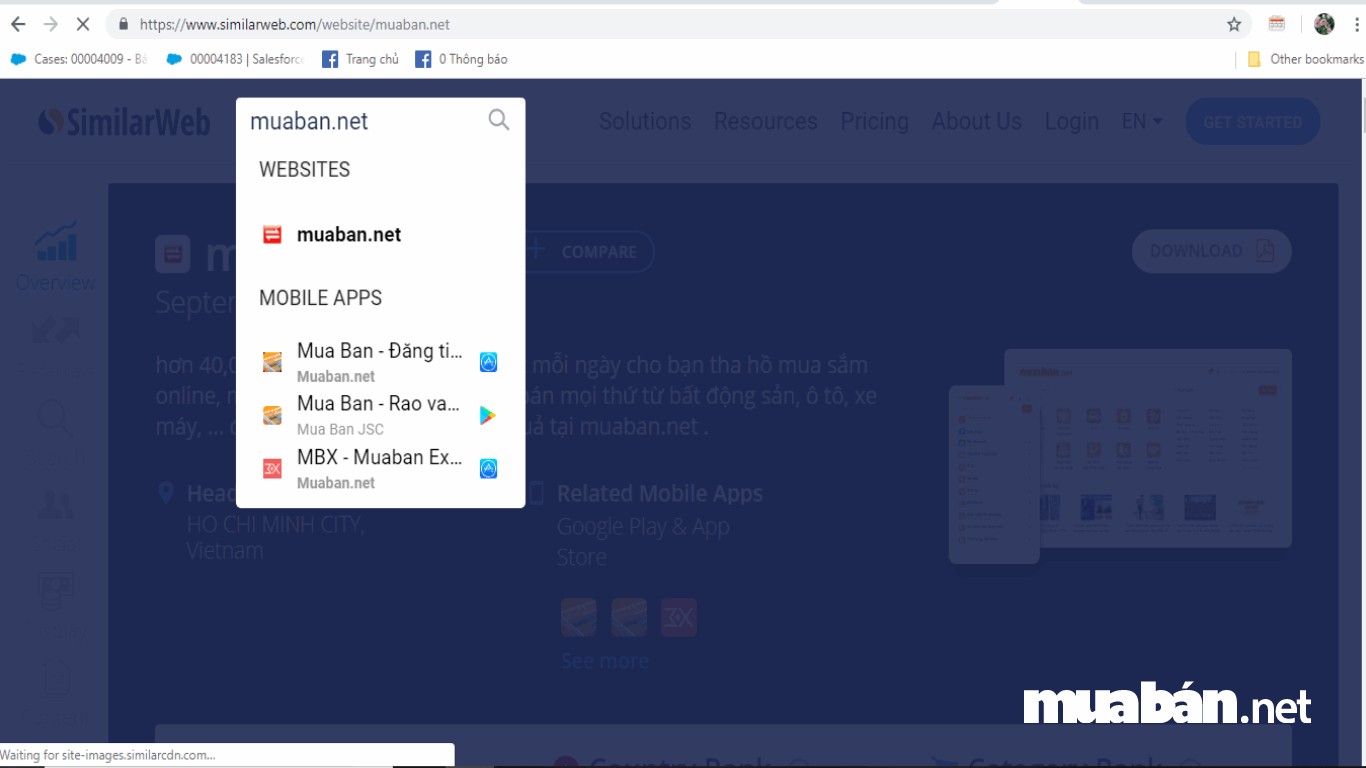Select muaban.net website suggestion
This screenshot has height=768, width=1366.
coord(380,235)
